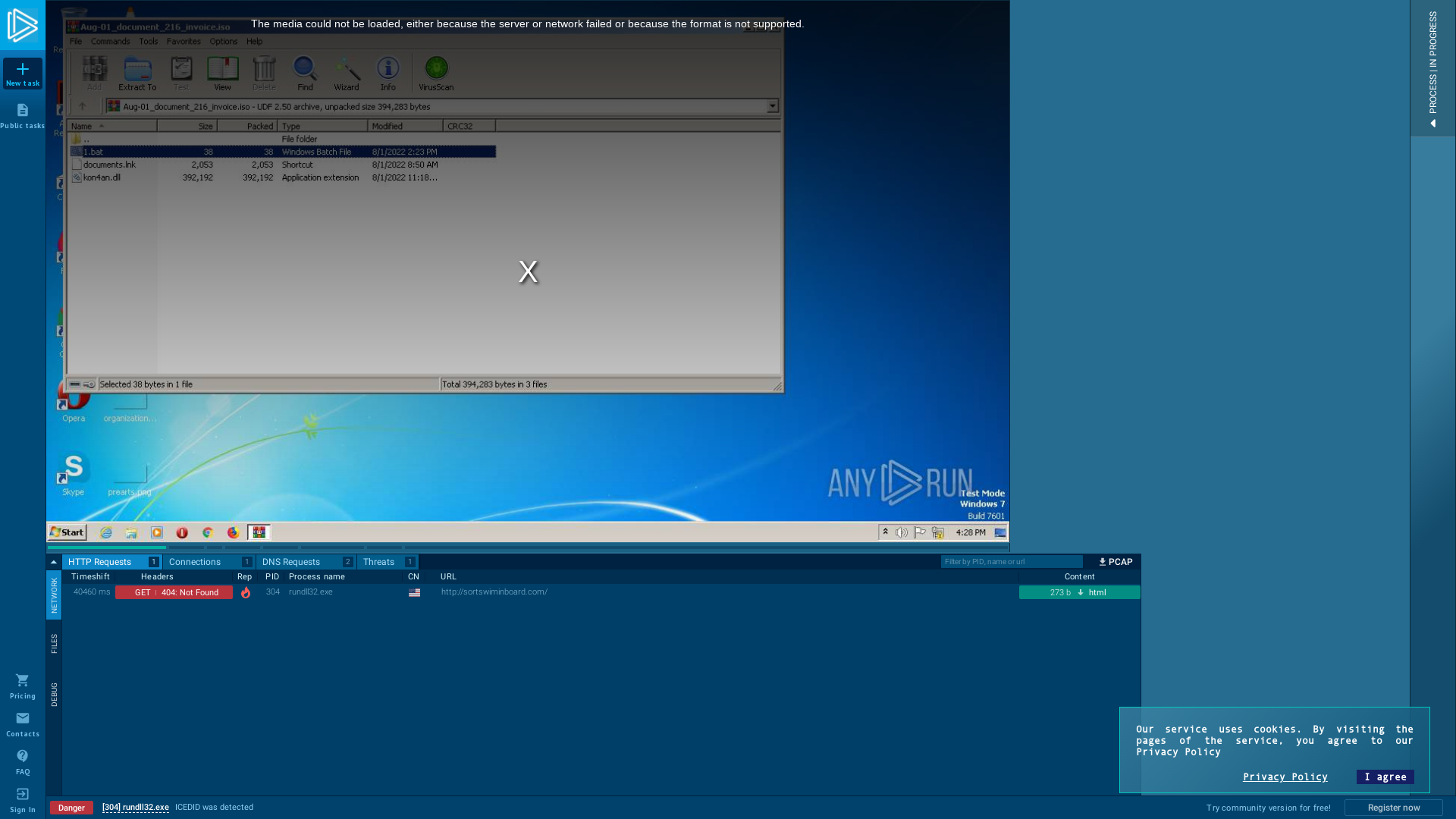Click the filter by PID input field
The width and height of the screenshot is (1456, 819).
[1012, 562]
